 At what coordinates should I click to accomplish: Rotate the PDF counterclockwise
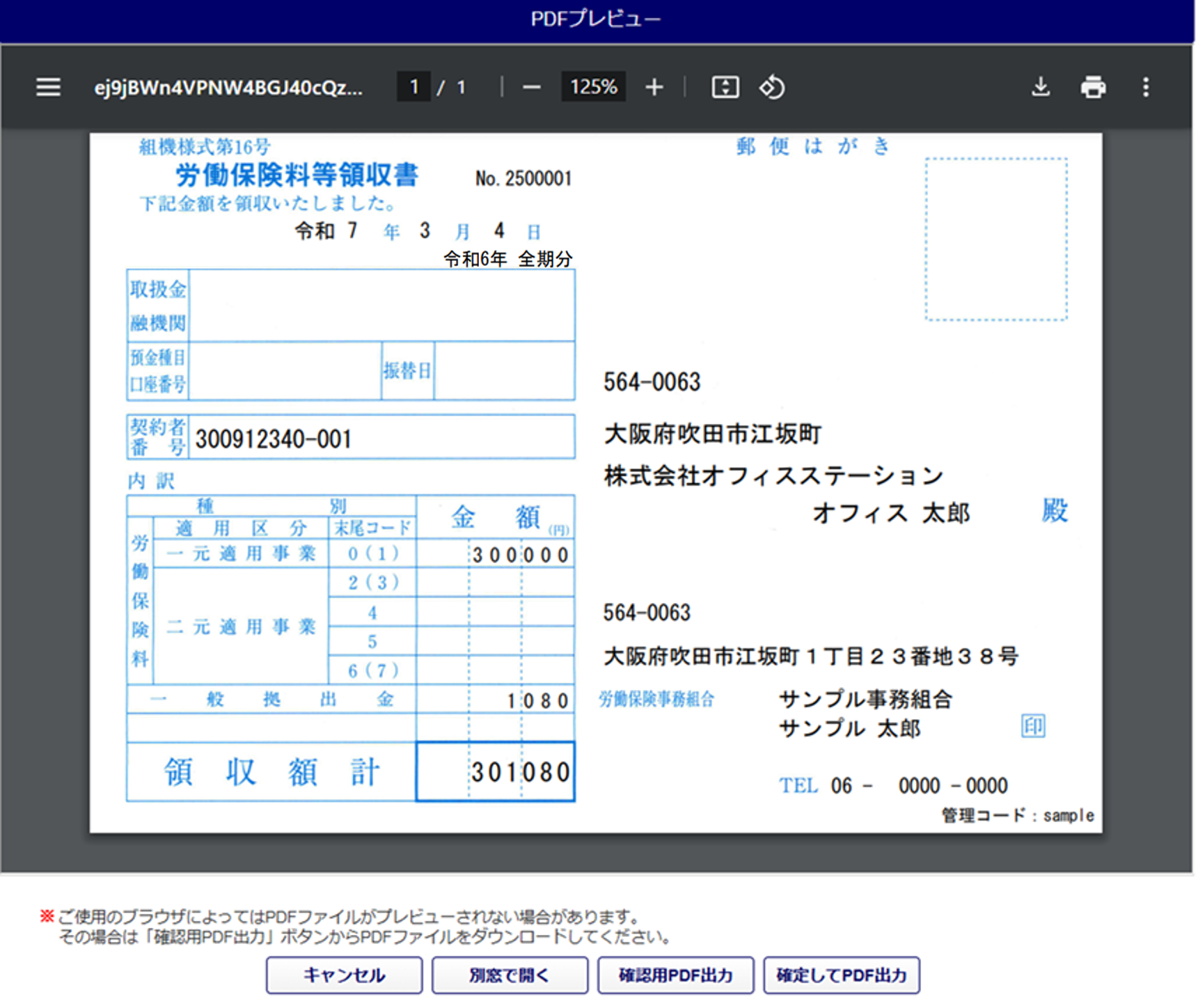771,88
